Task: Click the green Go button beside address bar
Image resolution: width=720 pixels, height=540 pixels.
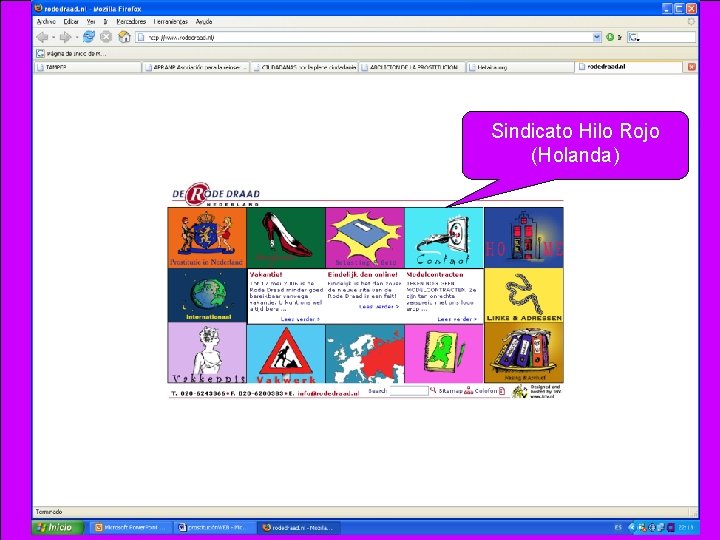Action: pos(610,37)
